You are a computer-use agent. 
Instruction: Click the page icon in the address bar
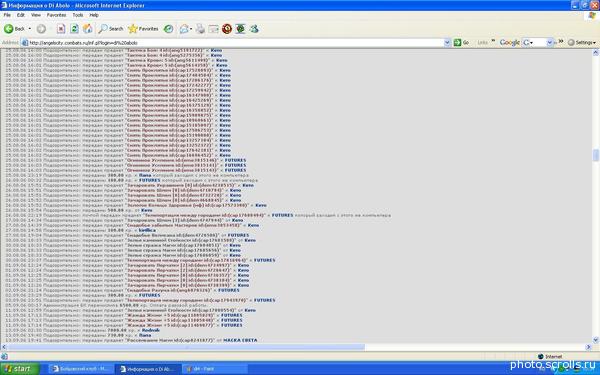[x=25, y=42]
